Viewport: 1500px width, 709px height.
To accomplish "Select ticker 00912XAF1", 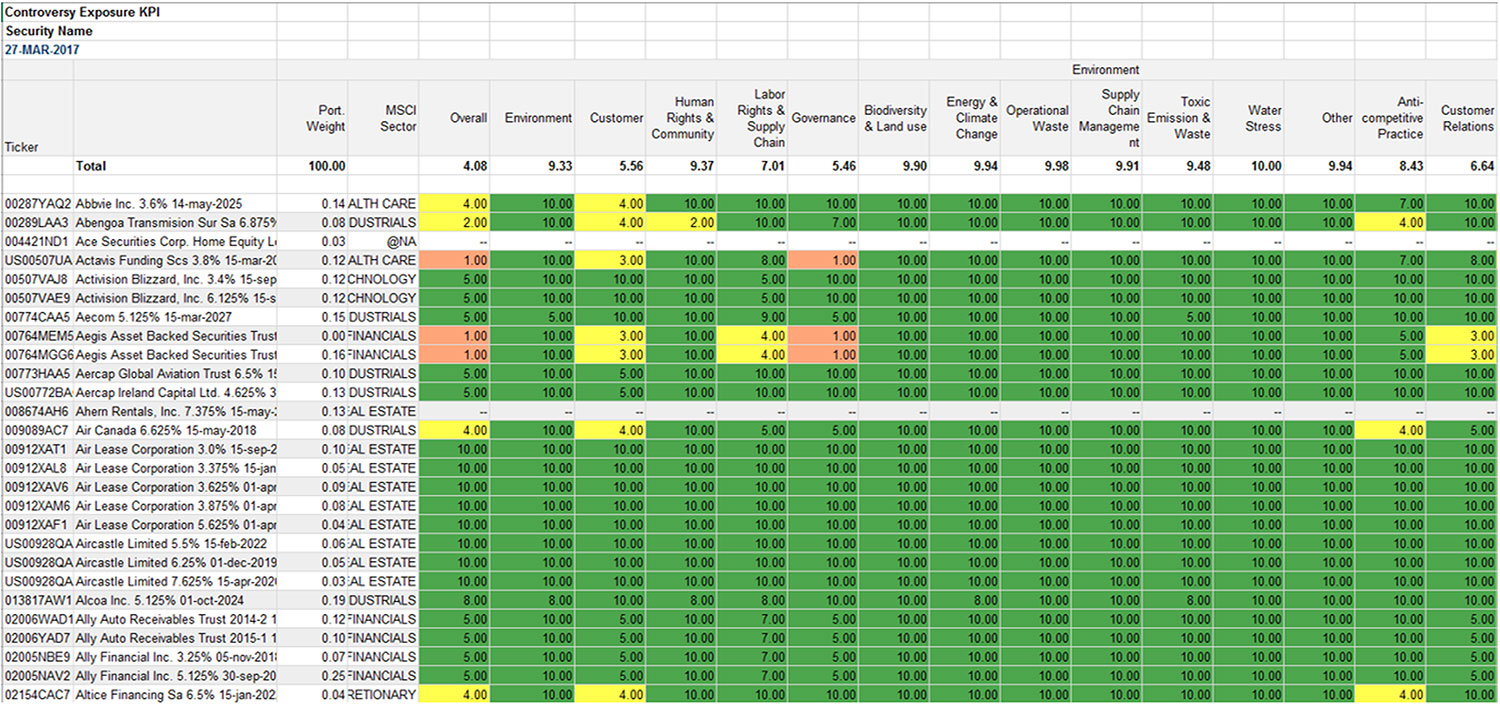I will pyautogui.click(x=38, y=524).
